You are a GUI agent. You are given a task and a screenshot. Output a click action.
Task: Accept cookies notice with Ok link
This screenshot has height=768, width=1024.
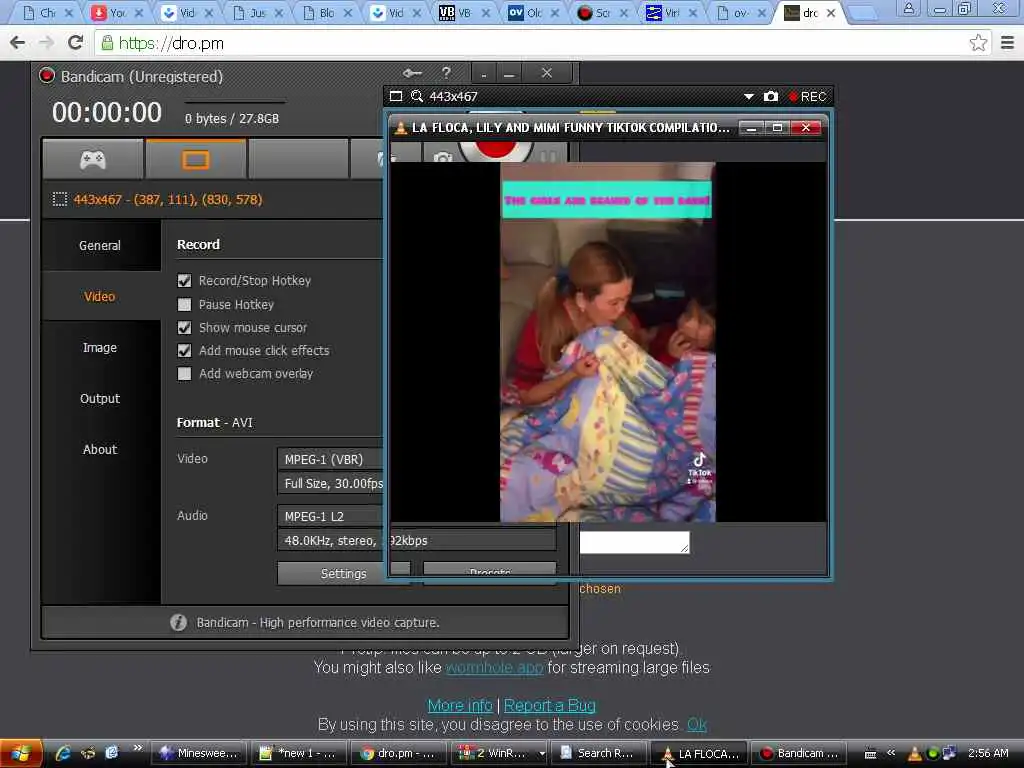pyautogui.click(x=697, y=724)
